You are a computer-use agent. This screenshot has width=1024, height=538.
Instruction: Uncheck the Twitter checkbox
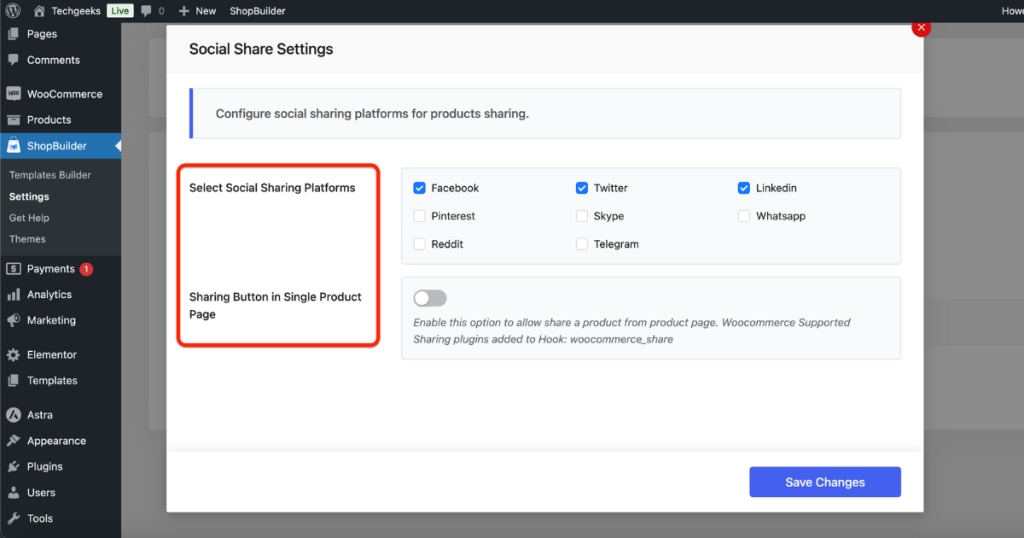(581, 188)
